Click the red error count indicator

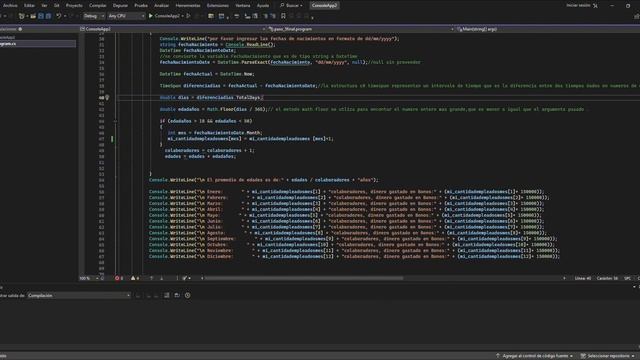[x=119, y=278]
